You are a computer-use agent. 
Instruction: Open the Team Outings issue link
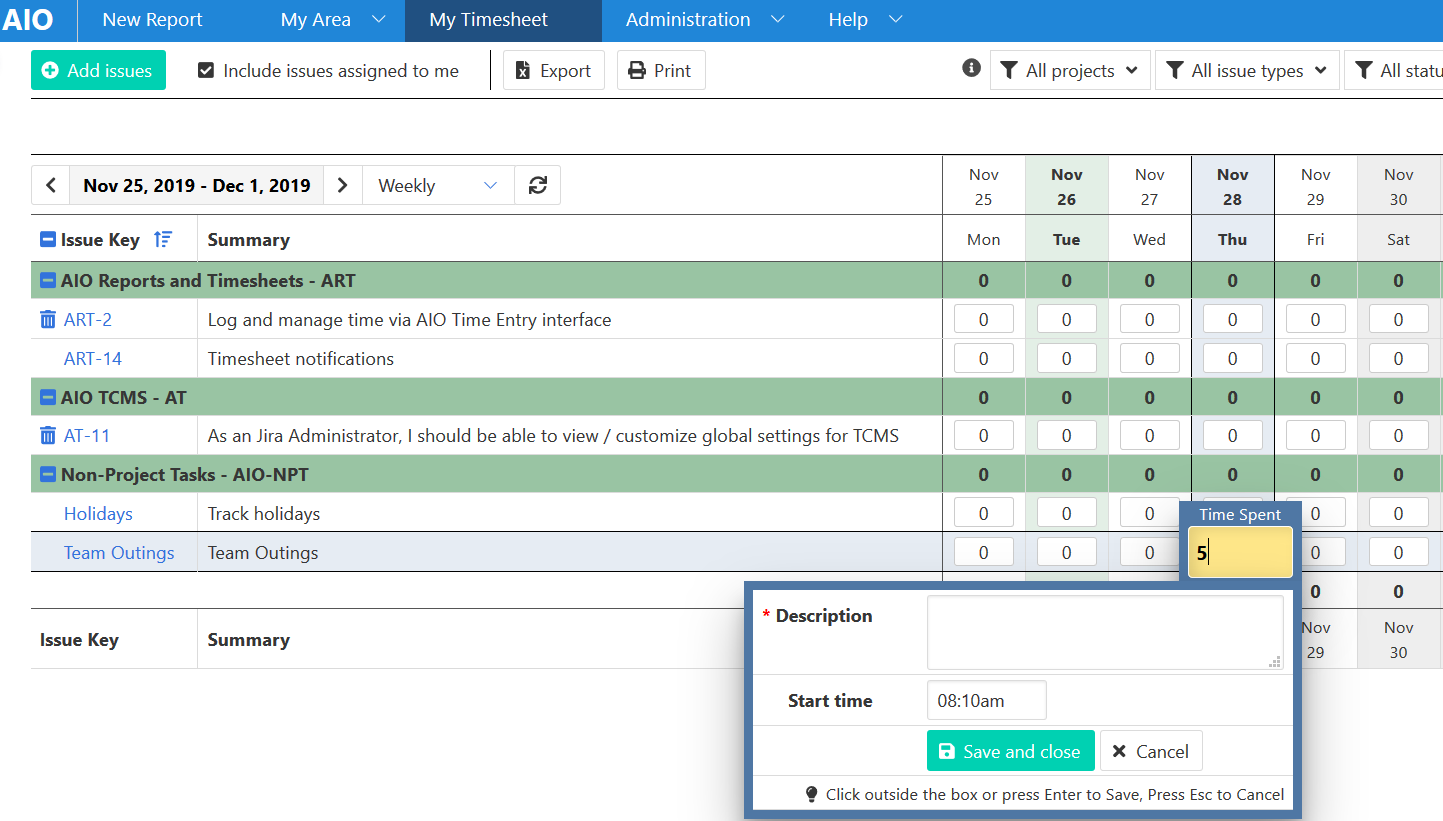tap(119, 553)
